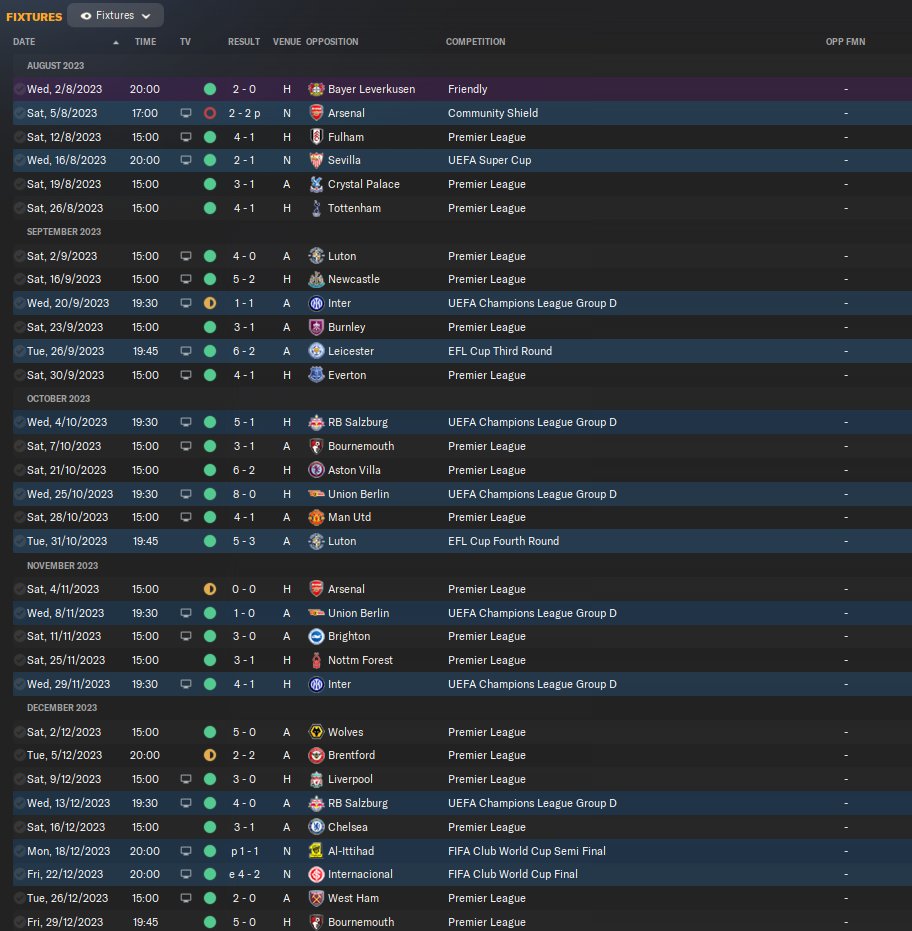Image resolution: width=912 pixels, height=931 pixels.
Task: Open the e 4 - 2 Internacional result
Action: click(244, 875)
